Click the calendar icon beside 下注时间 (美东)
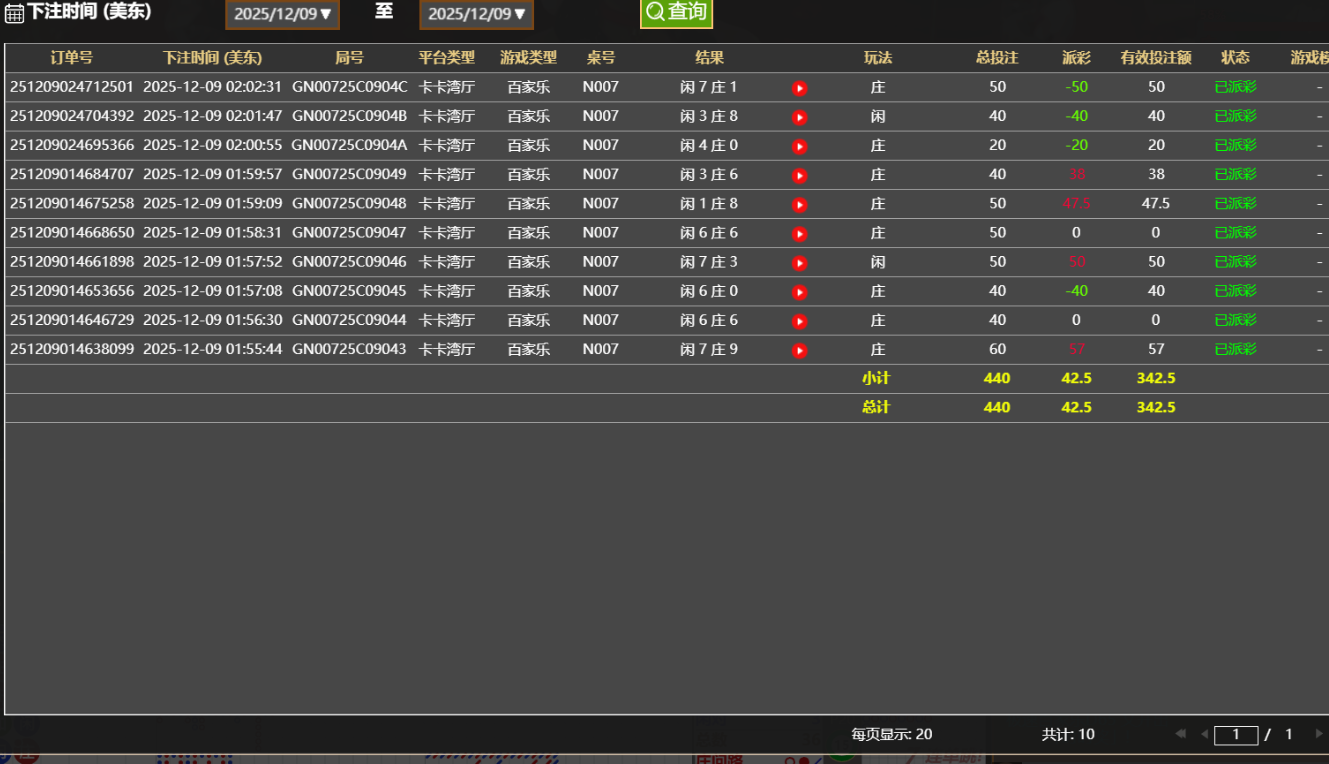Image resolution: width=1329 pixels, height=764 pixels. click(13, 13)
